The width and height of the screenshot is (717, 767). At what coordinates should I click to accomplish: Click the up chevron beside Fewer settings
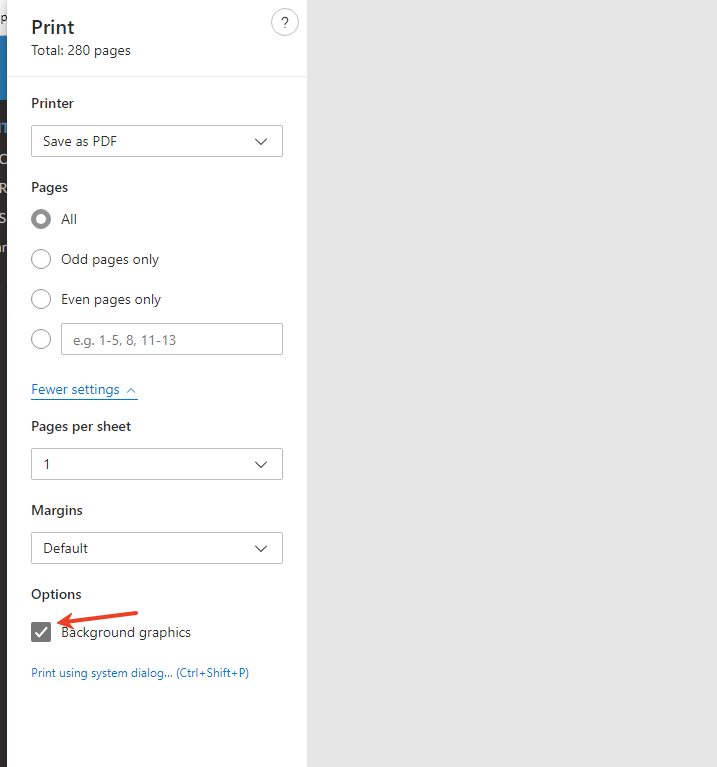131,390
